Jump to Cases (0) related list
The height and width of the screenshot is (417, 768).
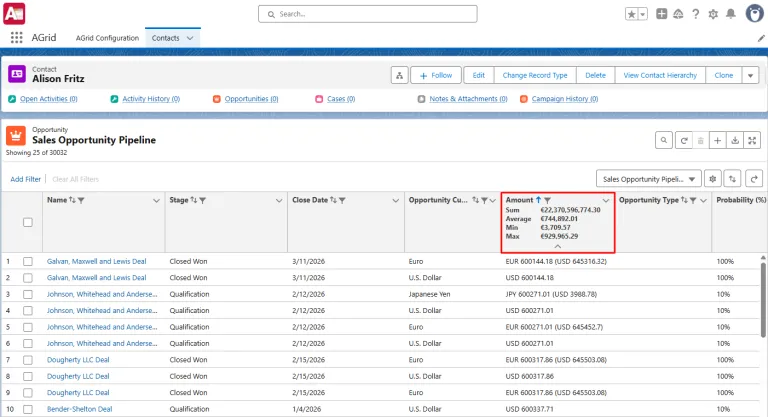point(341,99)
